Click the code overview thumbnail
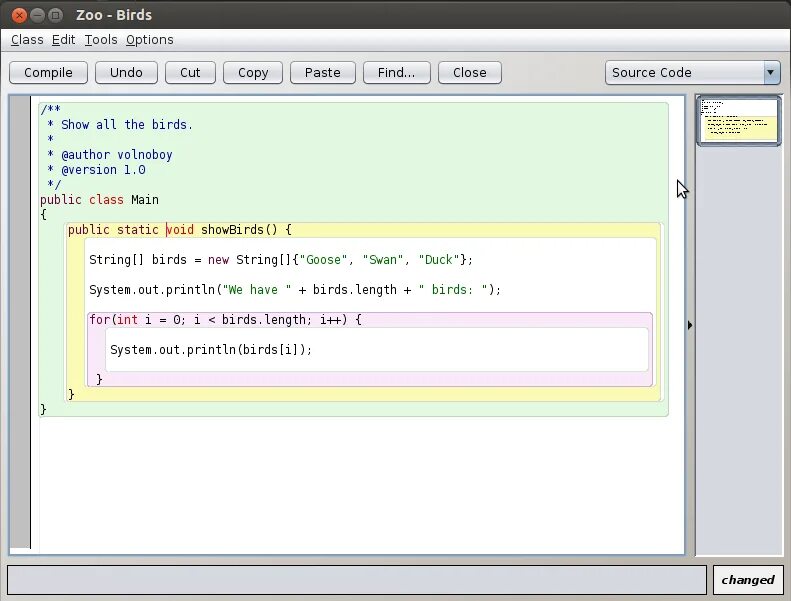The height and width of the screenshot is (601, 791). point(739,120)
